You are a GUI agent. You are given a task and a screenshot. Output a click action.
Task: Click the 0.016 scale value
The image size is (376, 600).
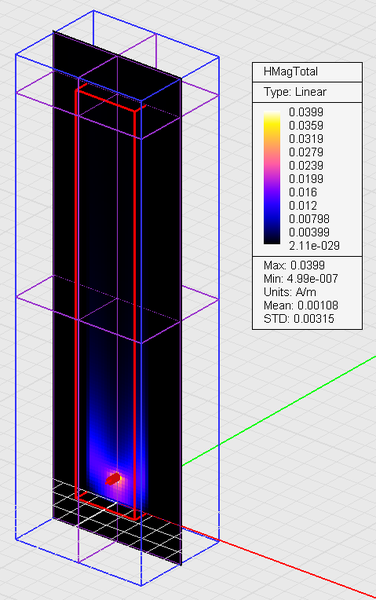click(x=303, y=192)
